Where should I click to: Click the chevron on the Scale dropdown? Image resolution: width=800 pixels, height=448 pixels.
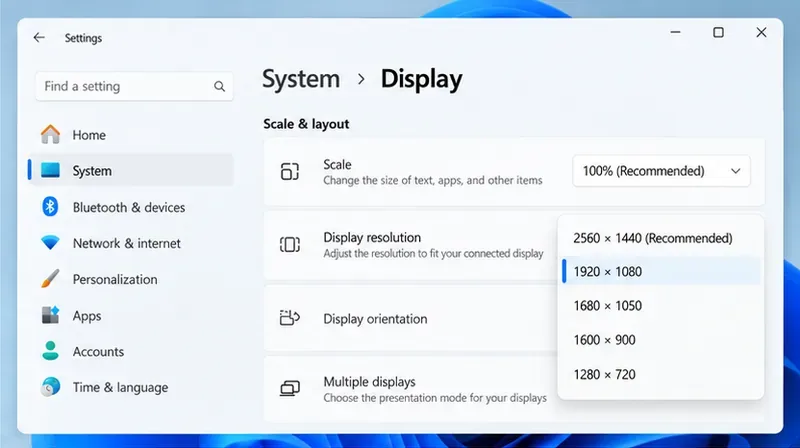tap(735, 171)
